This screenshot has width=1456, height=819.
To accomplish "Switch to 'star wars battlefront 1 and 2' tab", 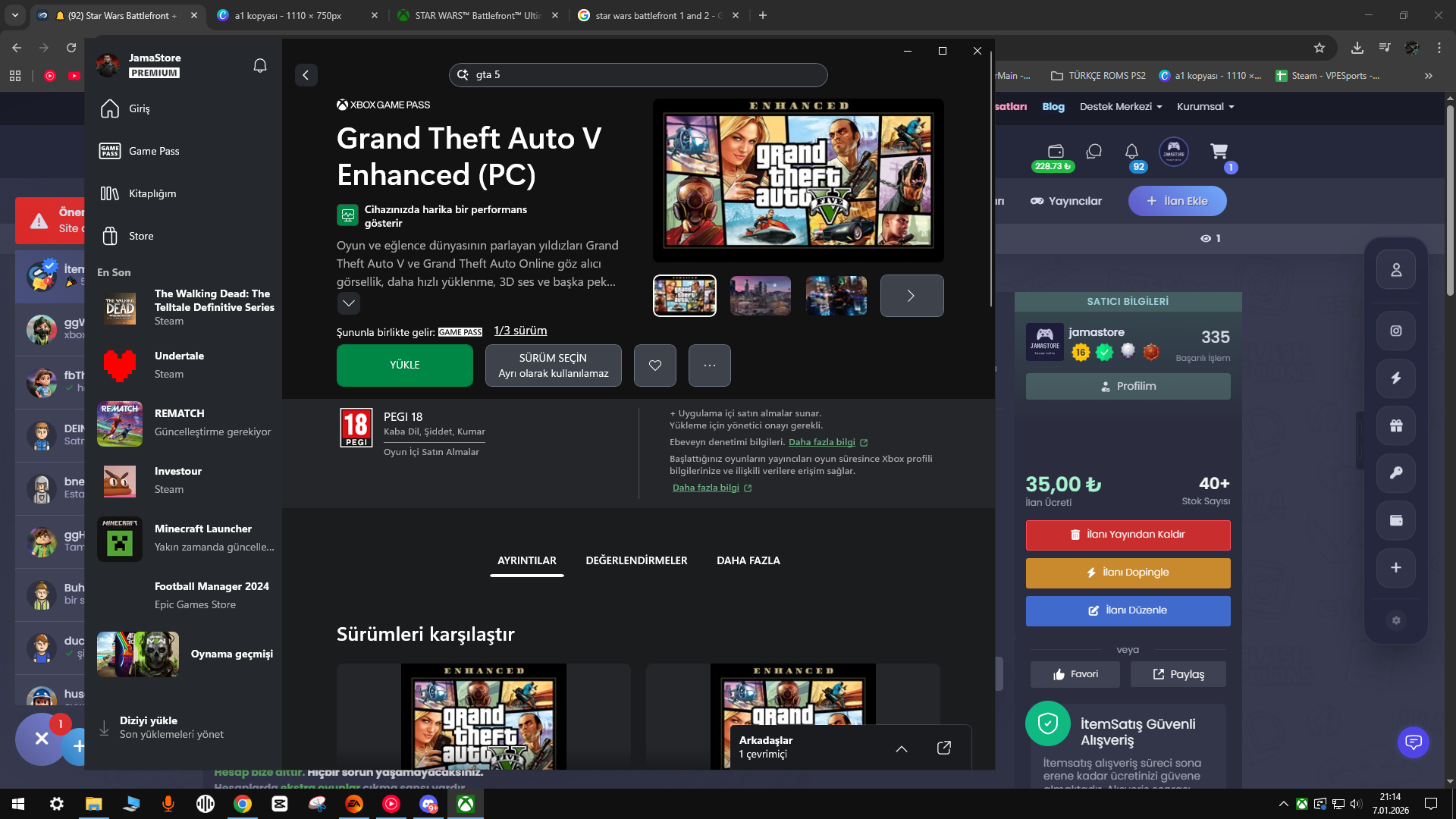I will point(658,15).
